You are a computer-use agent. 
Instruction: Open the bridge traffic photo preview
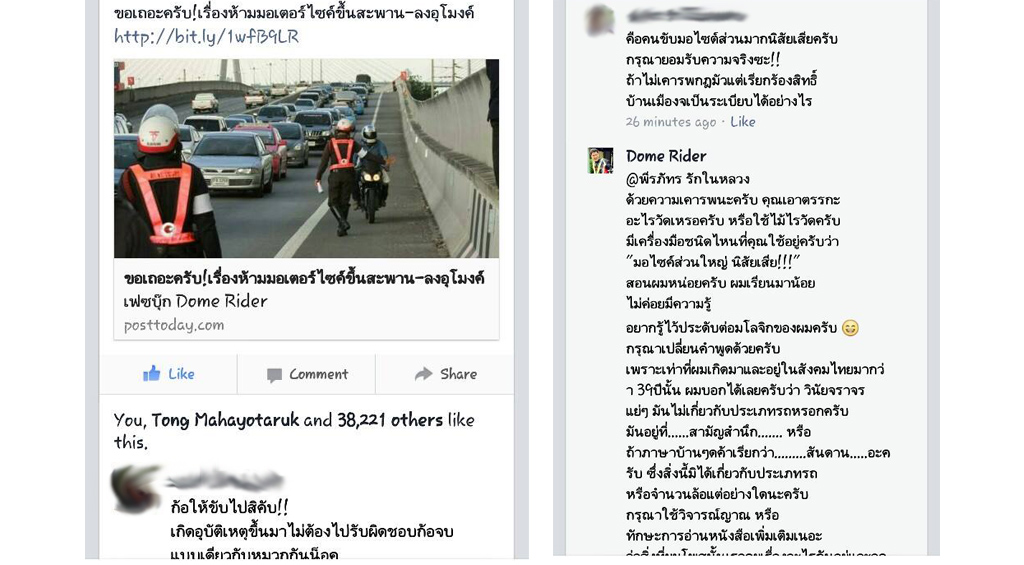coord(306,158)
